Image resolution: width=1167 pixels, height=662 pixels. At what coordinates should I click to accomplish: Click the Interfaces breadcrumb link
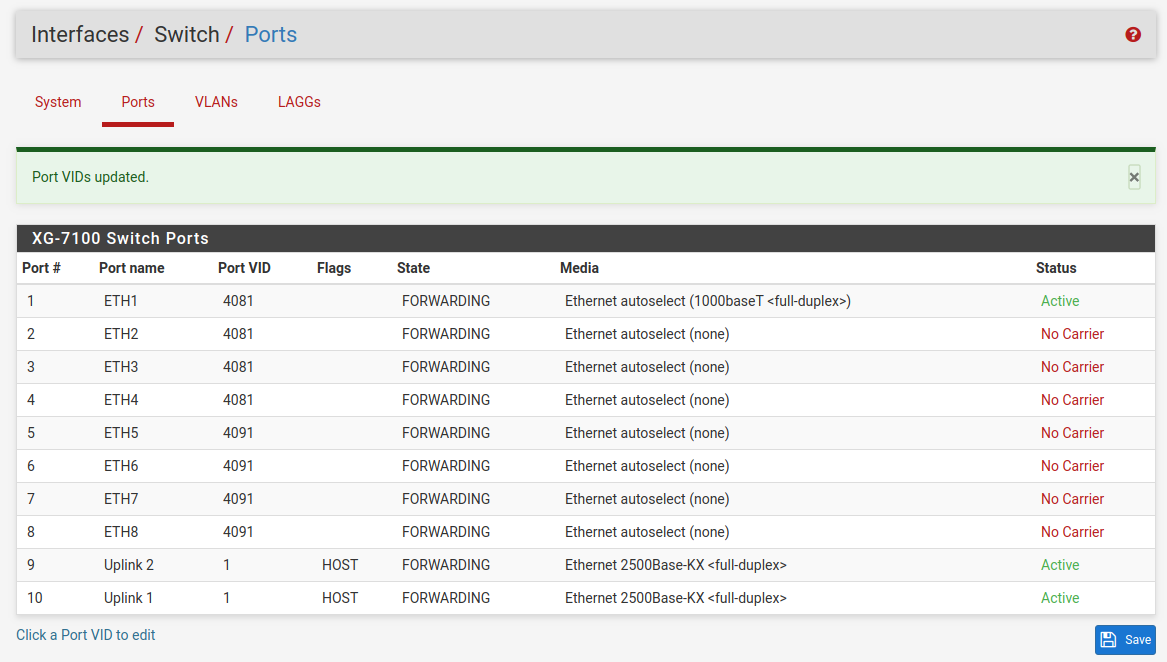(80, 35)
